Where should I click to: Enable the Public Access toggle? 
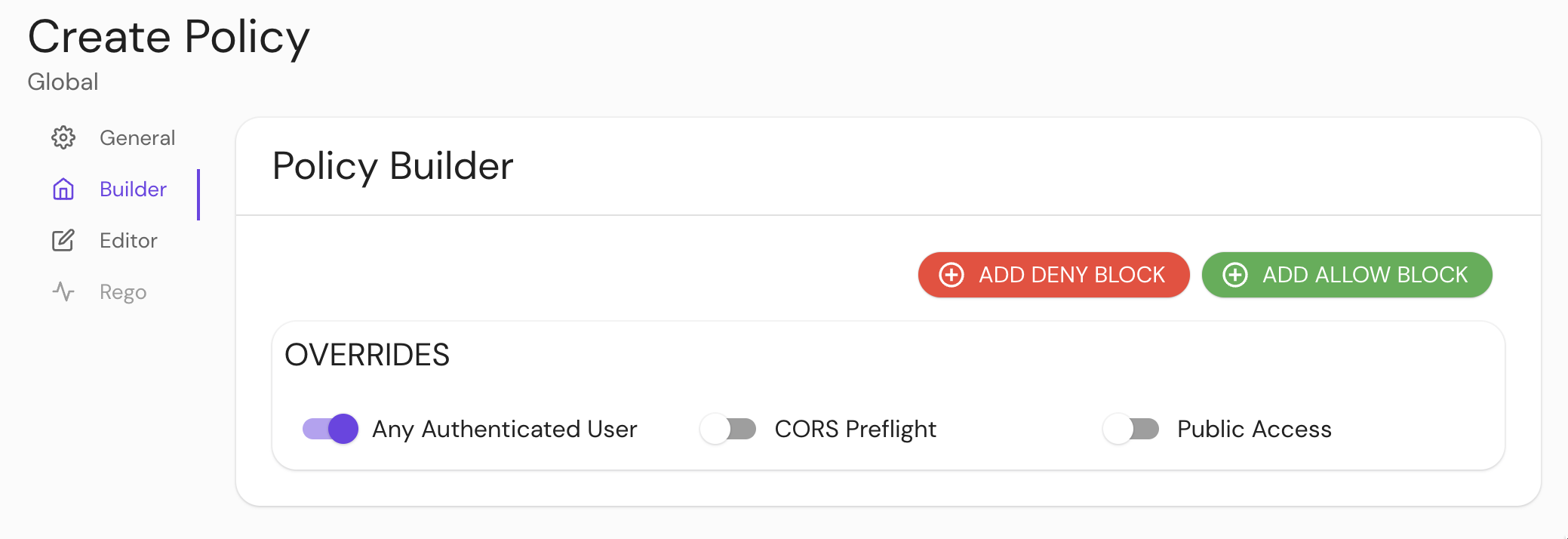tap(1130, 429)
